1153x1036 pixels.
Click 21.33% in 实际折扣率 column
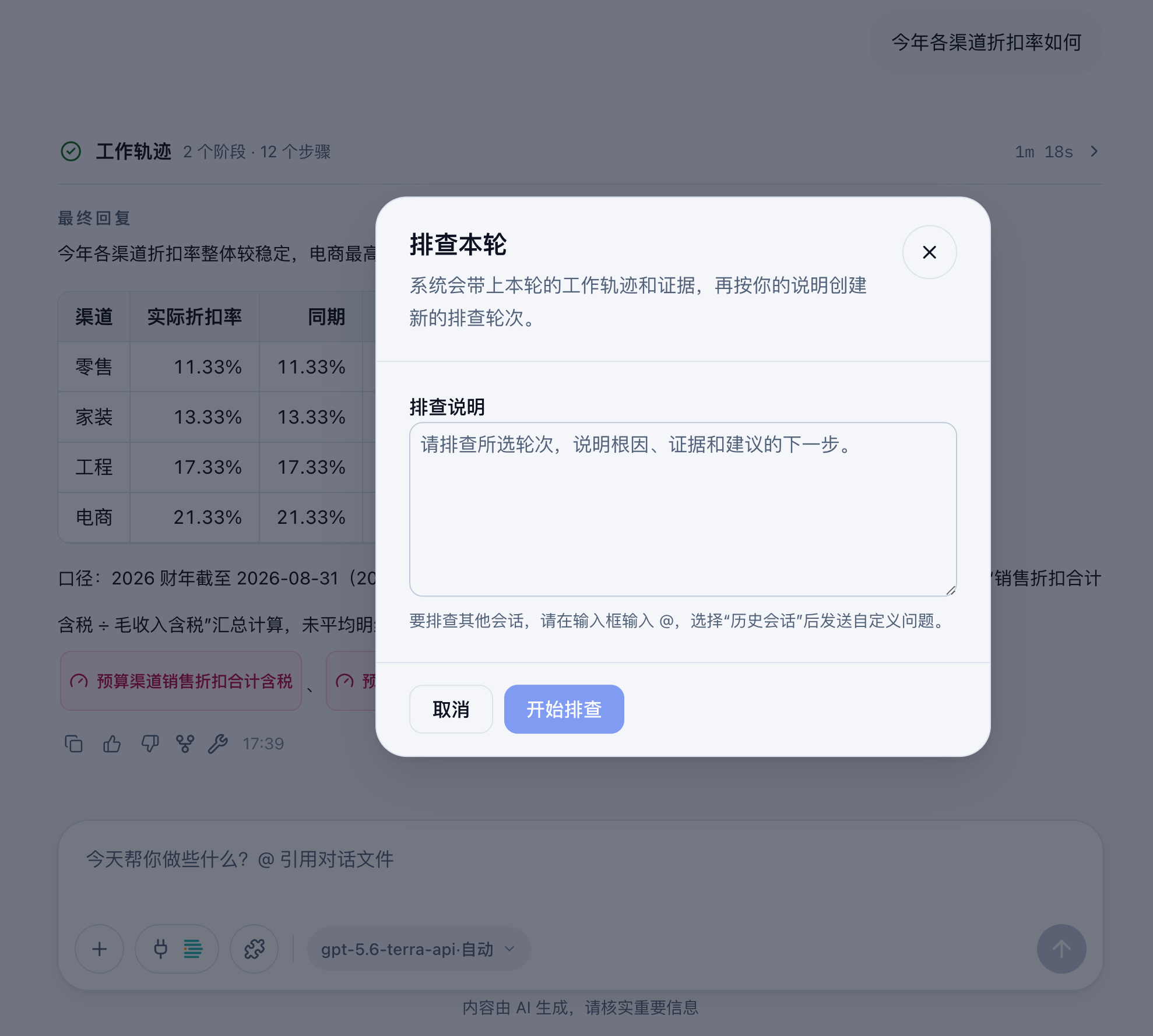coord(208,517)
